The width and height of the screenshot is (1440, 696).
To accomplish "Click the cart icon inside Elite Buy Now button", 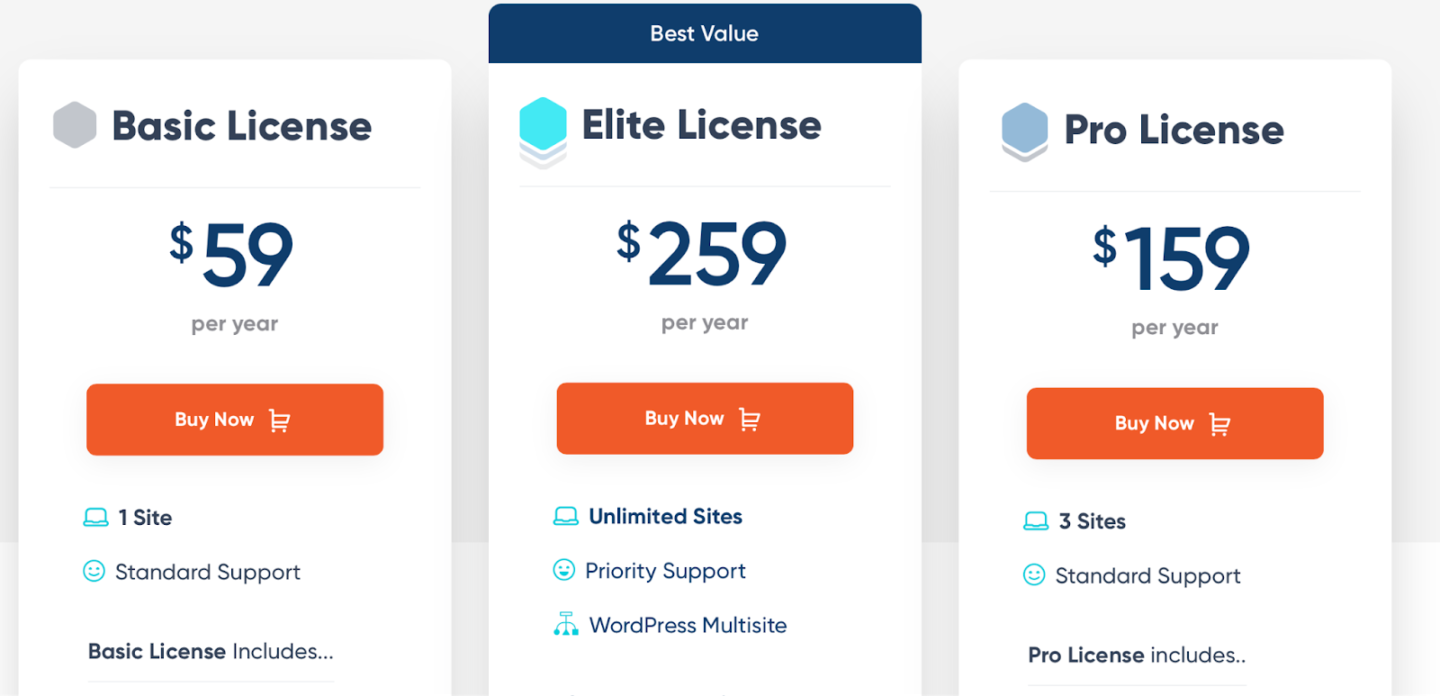I will [x=750, y=418].
